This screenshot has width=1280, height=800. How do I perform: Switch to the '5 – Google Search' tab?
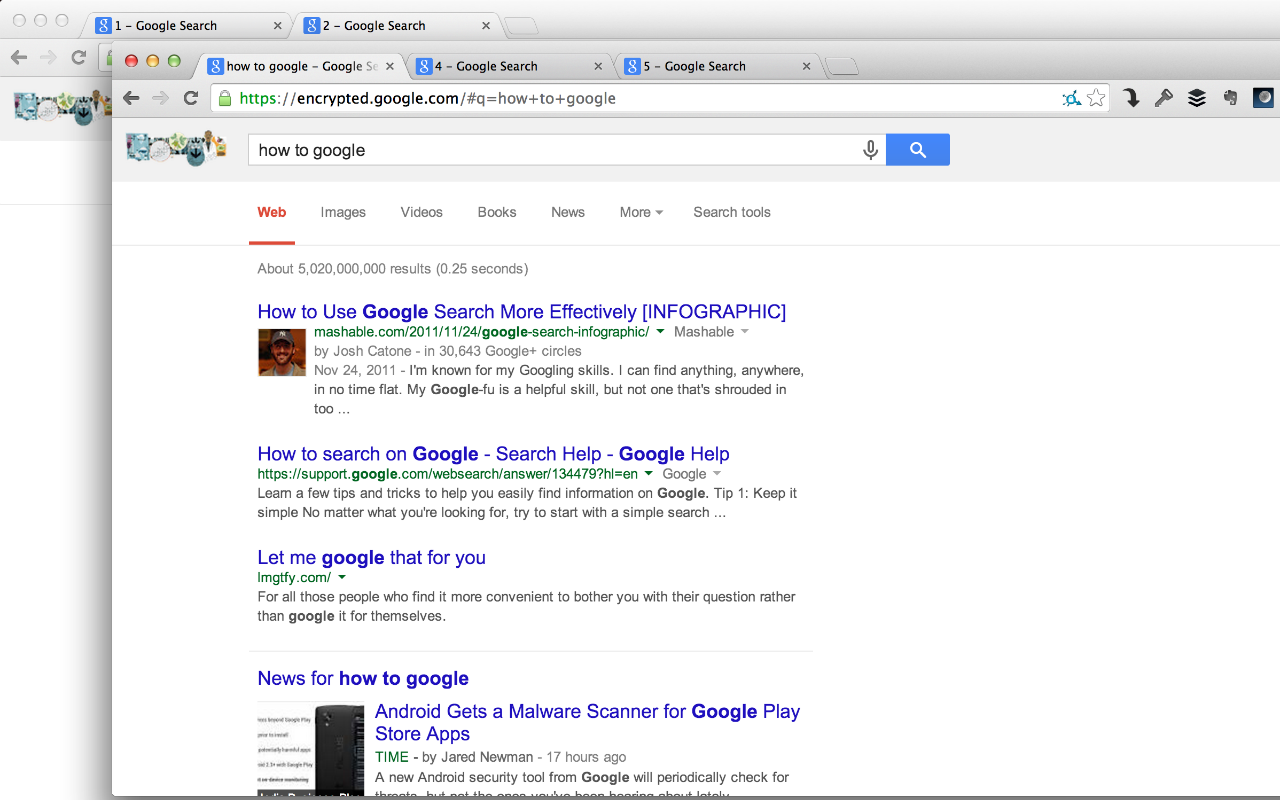pos(715,66)
